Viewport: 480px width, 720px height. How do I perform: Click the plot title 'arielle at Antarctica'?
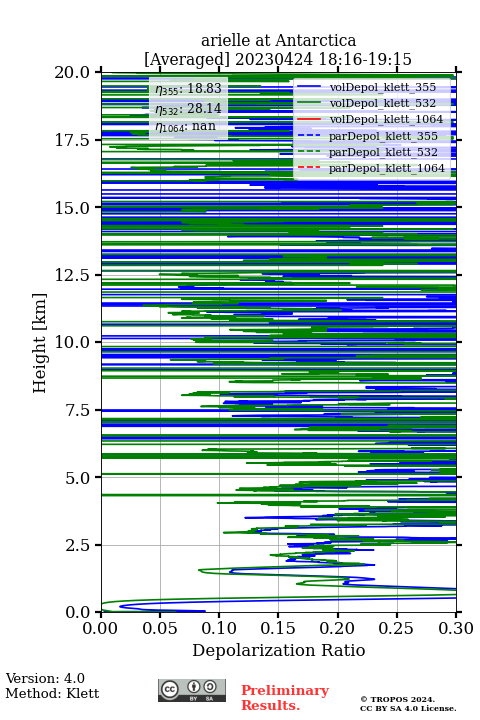pos(278,40)
